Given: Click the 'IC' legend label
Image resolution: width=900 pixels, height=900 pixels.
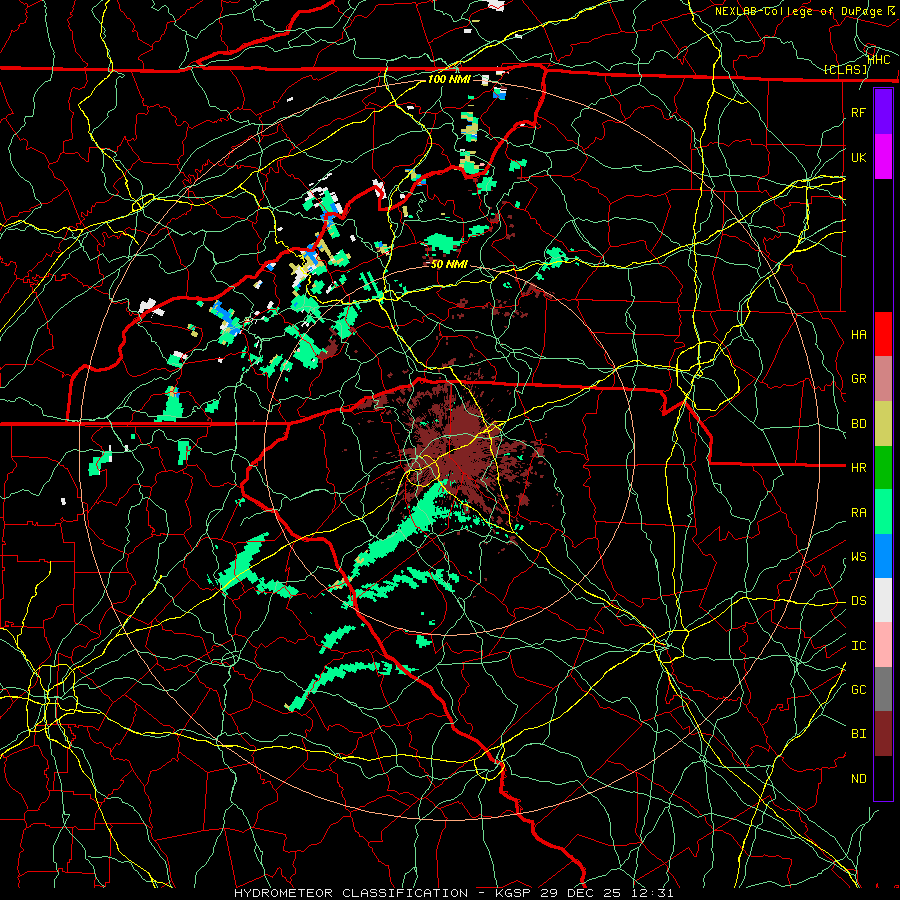Looking at the screenshot, I should [x=858, y=646].
